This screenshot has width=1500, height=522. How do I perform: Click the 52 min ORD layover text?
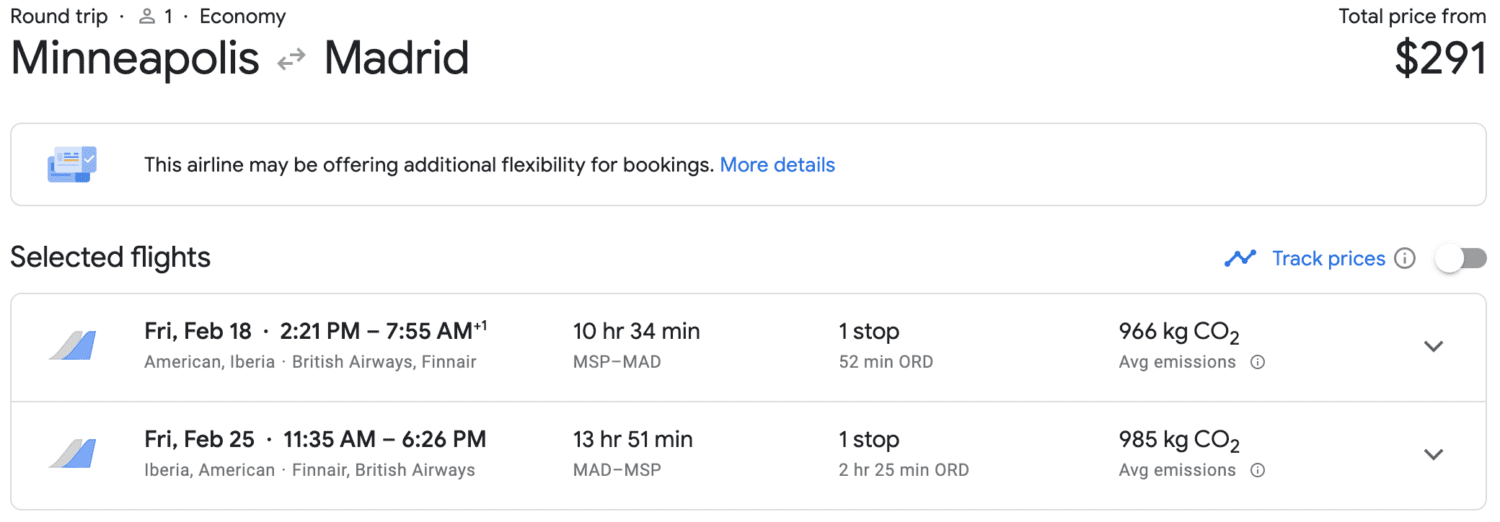(885, 362)
